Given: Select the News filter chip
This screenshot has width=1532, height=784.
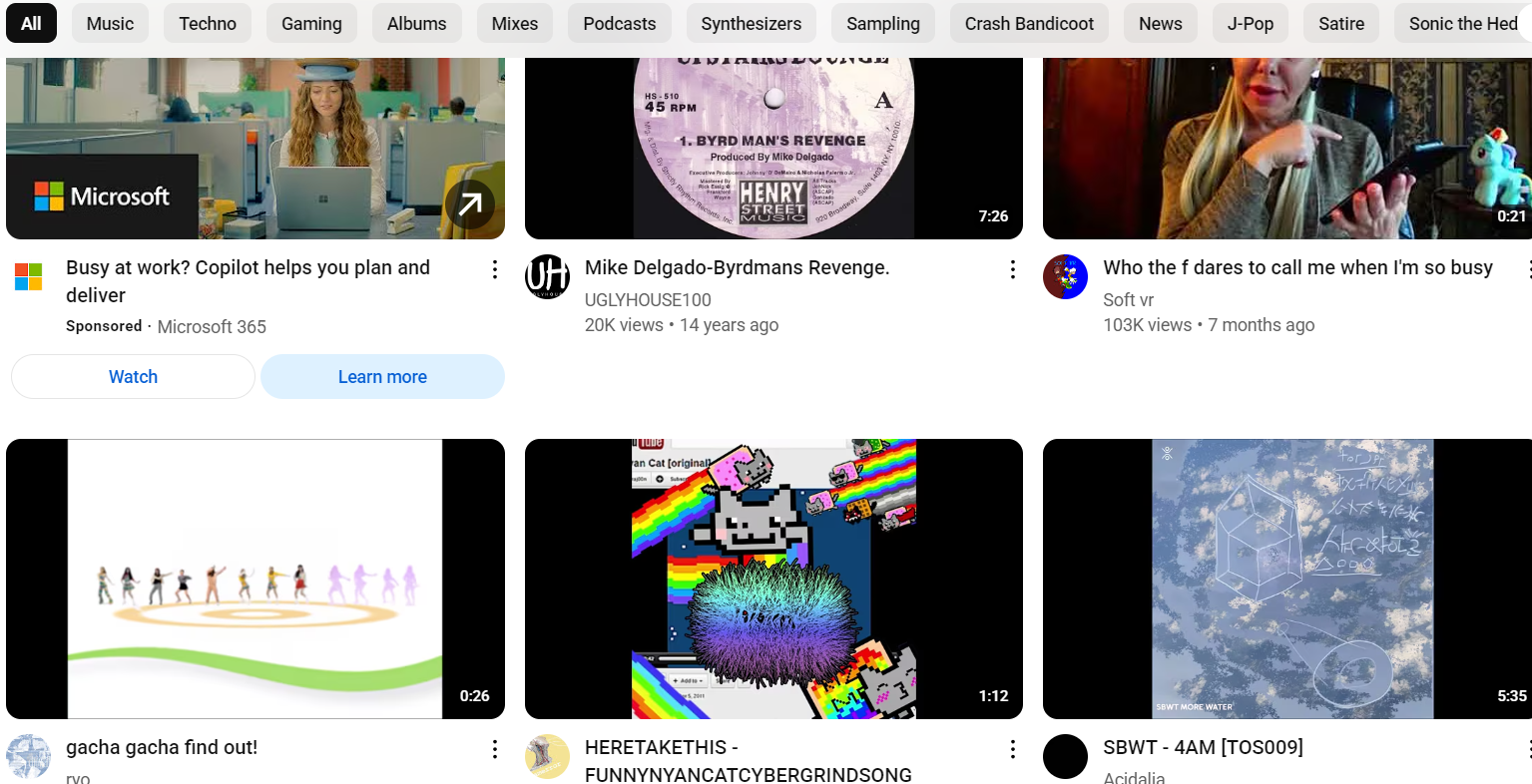Looking at the screenshot, I should [1161, 23].
